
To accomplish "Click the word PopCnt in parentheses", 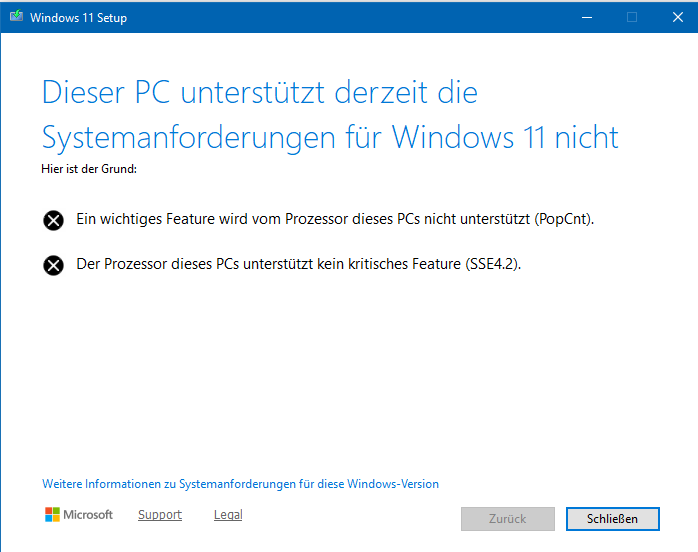I will [566, 219].
